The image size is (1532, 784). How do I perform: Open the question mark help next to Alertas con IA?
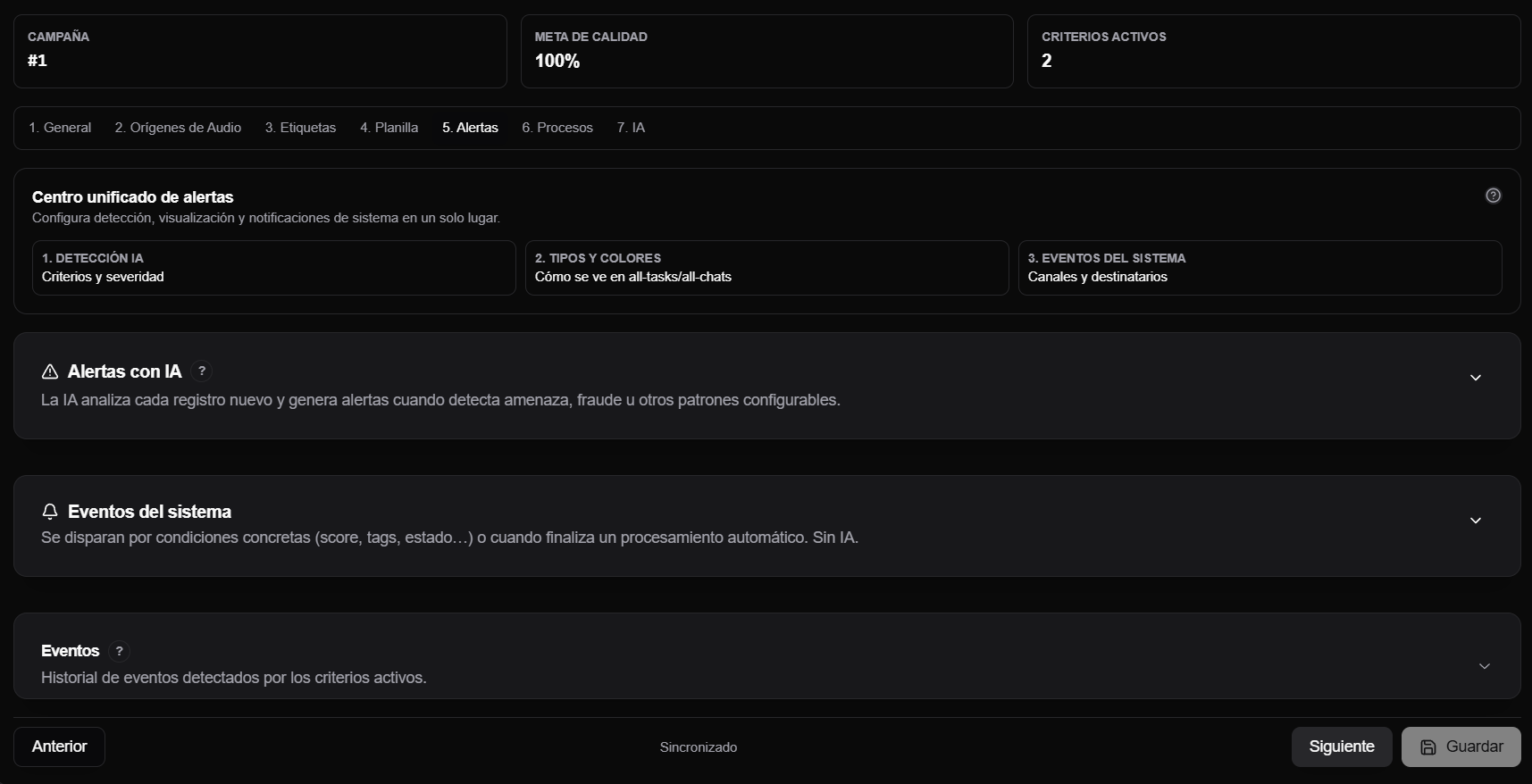coord(202,371)
